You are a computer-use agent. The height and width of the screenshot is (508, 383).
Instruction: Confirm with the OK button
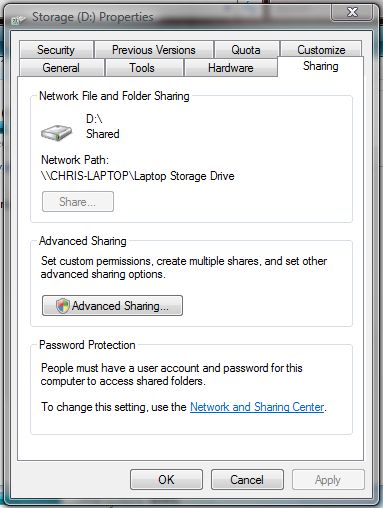pyautogui.click(x=166, y=479)
